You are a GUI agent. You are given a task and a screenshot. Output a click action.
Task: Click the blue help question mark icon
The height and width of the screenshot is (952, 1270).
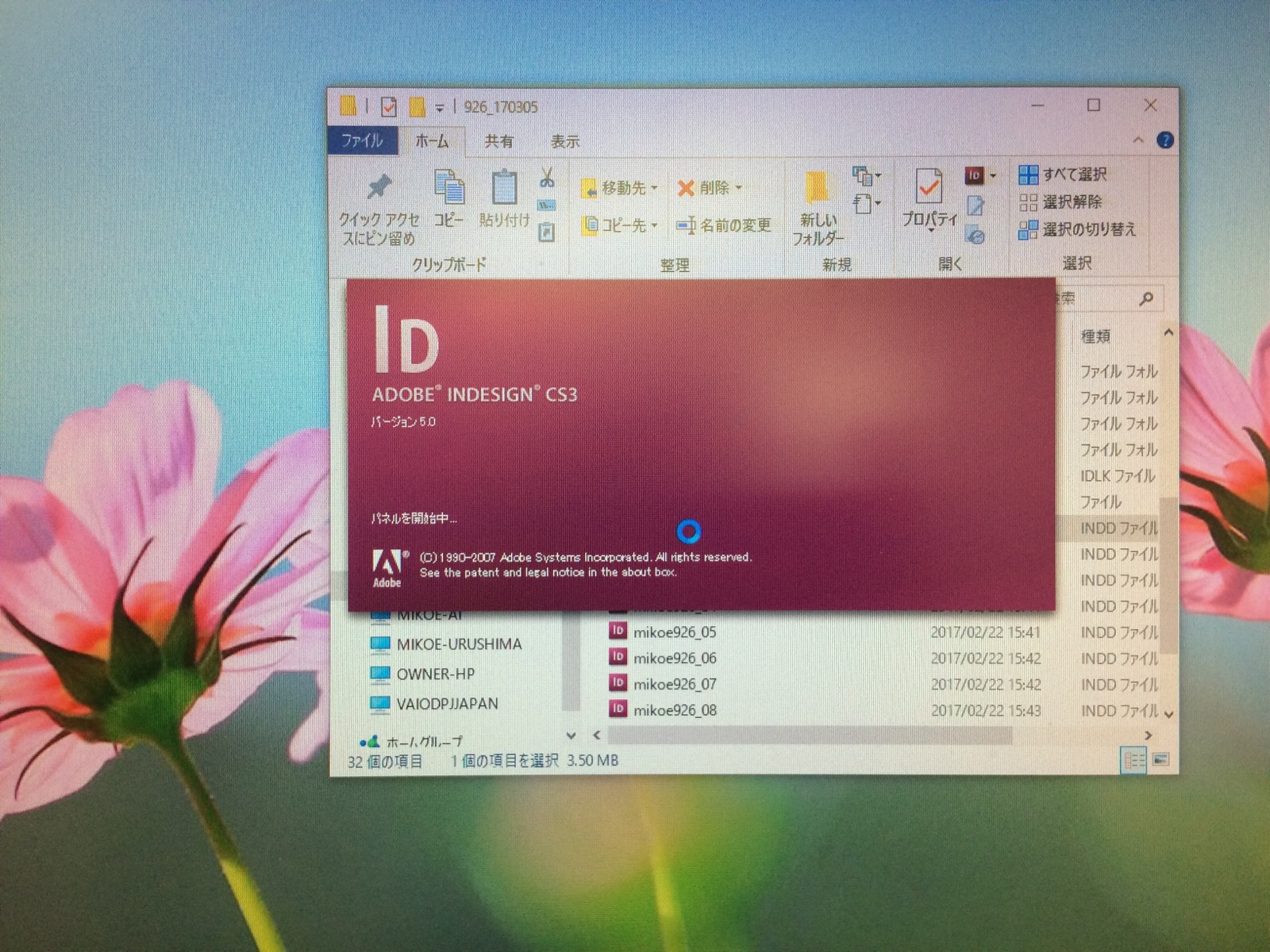[x=1164, y=140]
